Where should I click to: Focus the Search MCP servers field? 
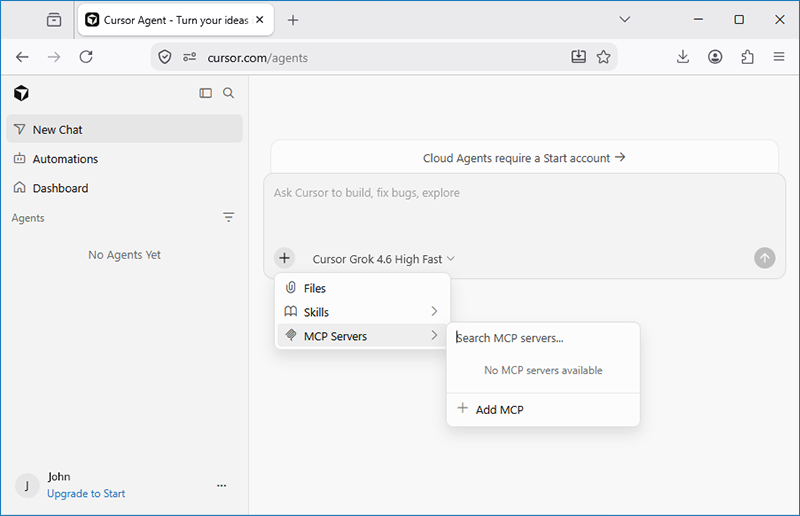543,338
